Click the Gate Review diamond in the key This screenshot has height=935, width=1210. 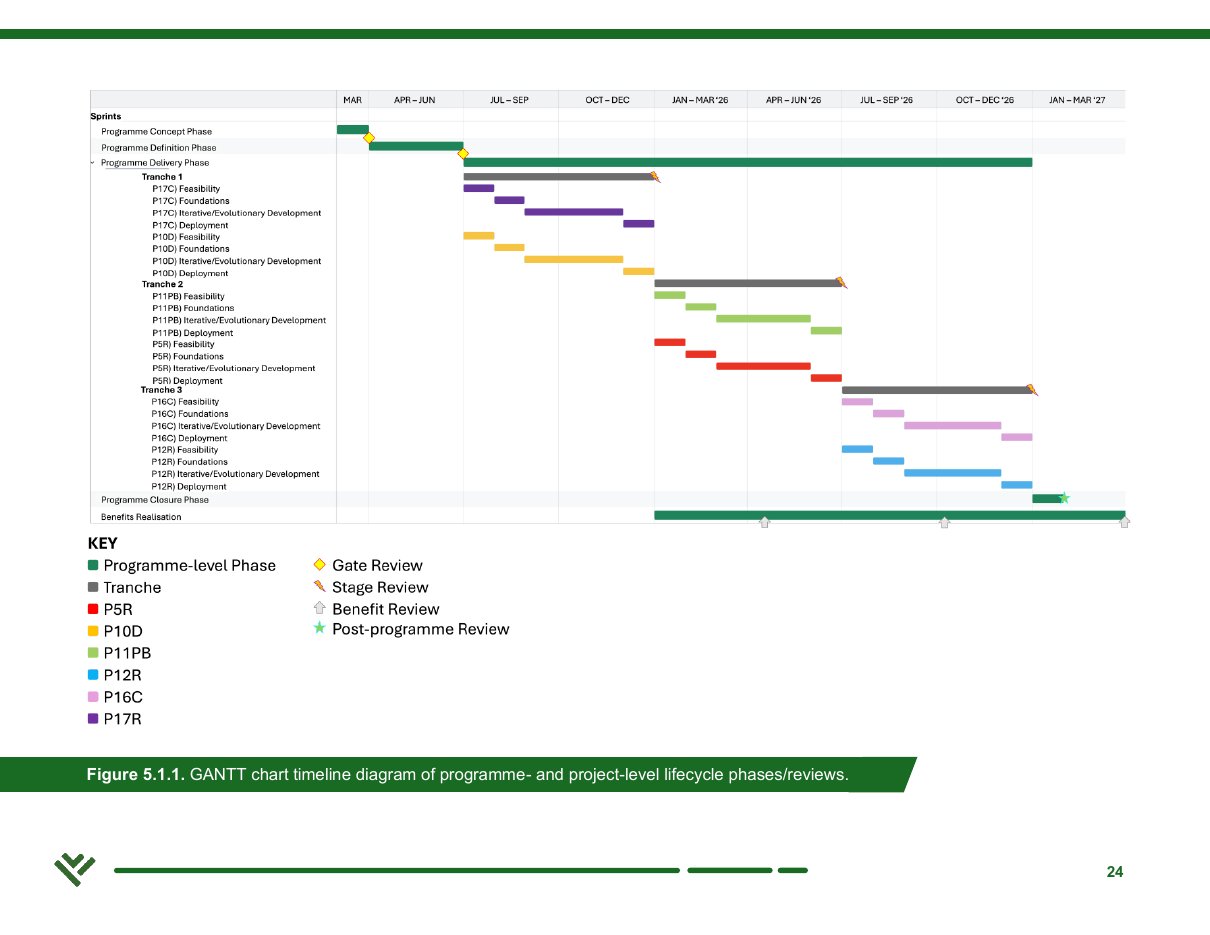[x=320, y=565]
